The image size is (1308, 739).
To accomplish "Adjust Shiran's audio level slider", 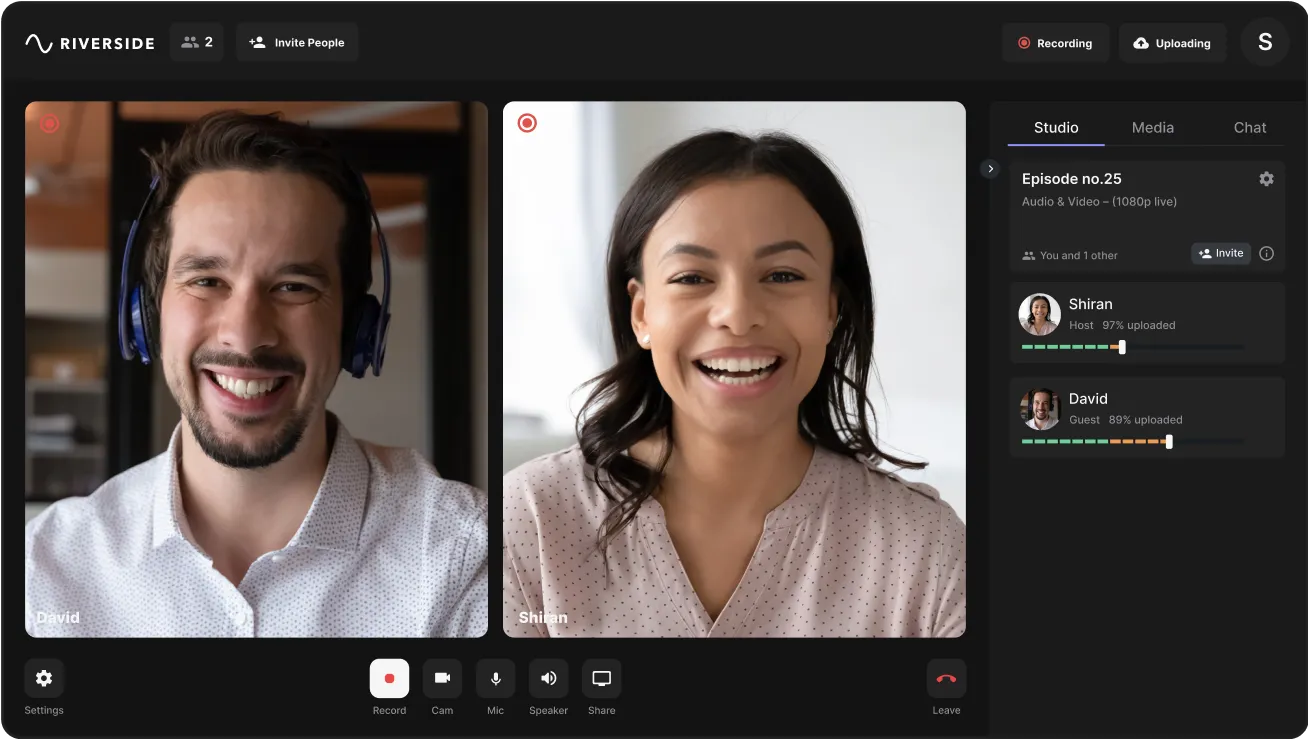I will 1121,347.
